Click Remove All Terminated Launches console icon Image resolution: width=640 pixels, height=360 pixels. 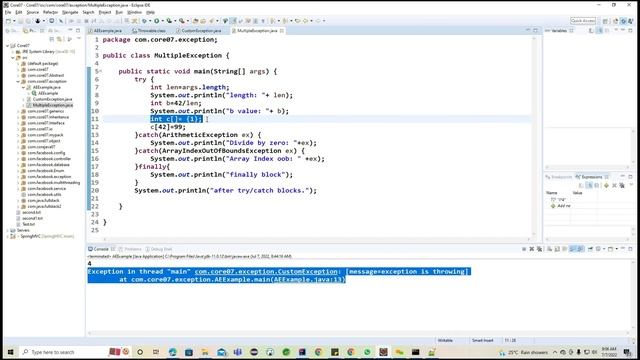click(540, 249)
